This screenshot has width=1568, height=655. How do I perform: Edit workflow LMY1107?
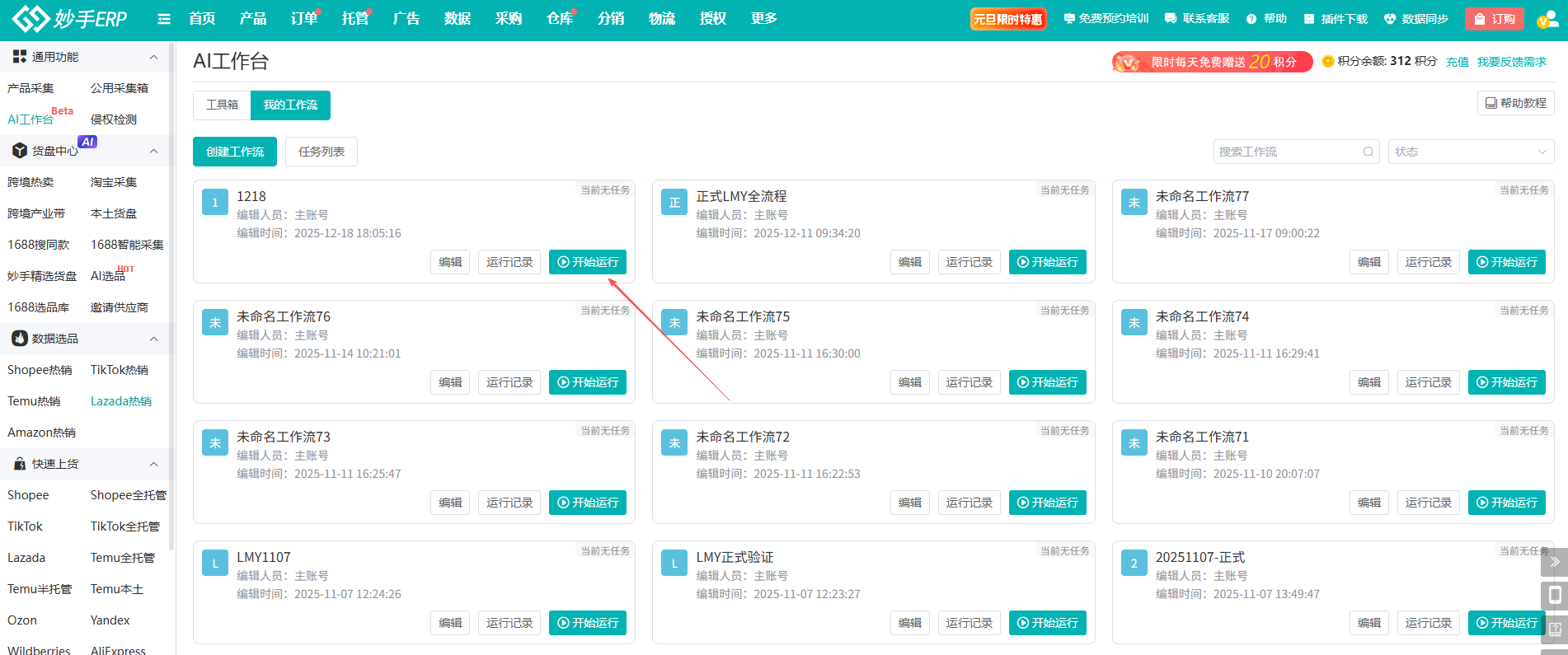click(x=450, y=623)
